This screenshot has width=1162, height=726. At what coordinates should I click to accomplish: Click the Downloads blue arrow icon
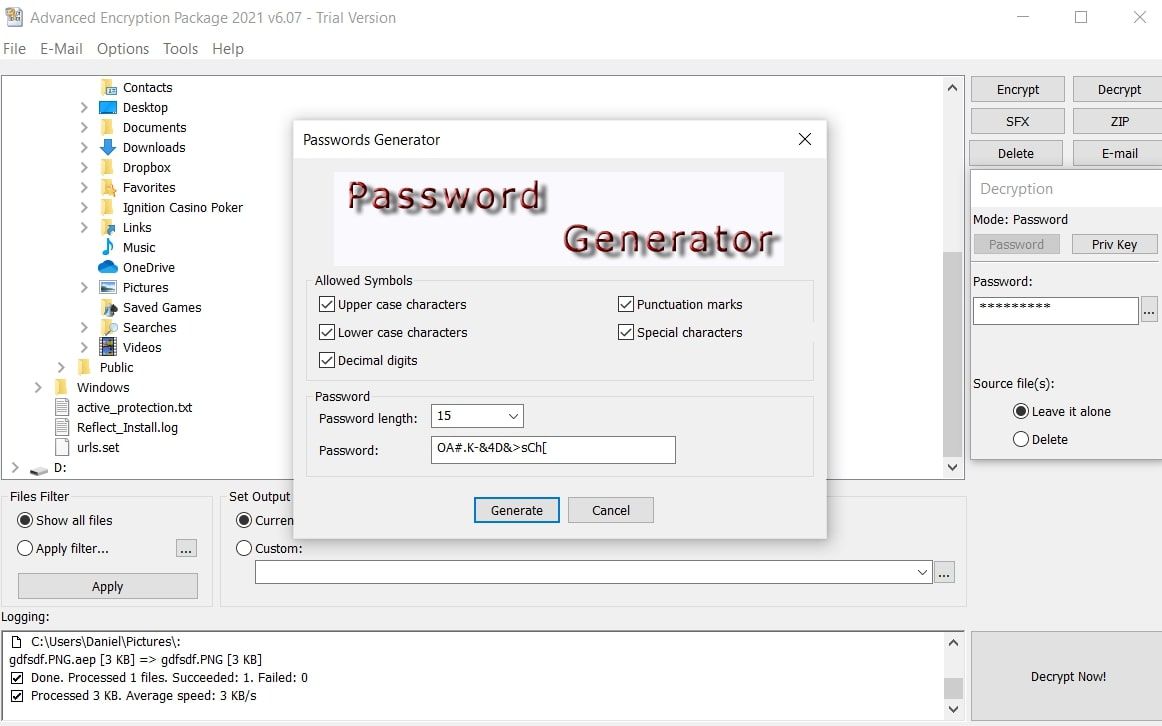coord(108,147)
